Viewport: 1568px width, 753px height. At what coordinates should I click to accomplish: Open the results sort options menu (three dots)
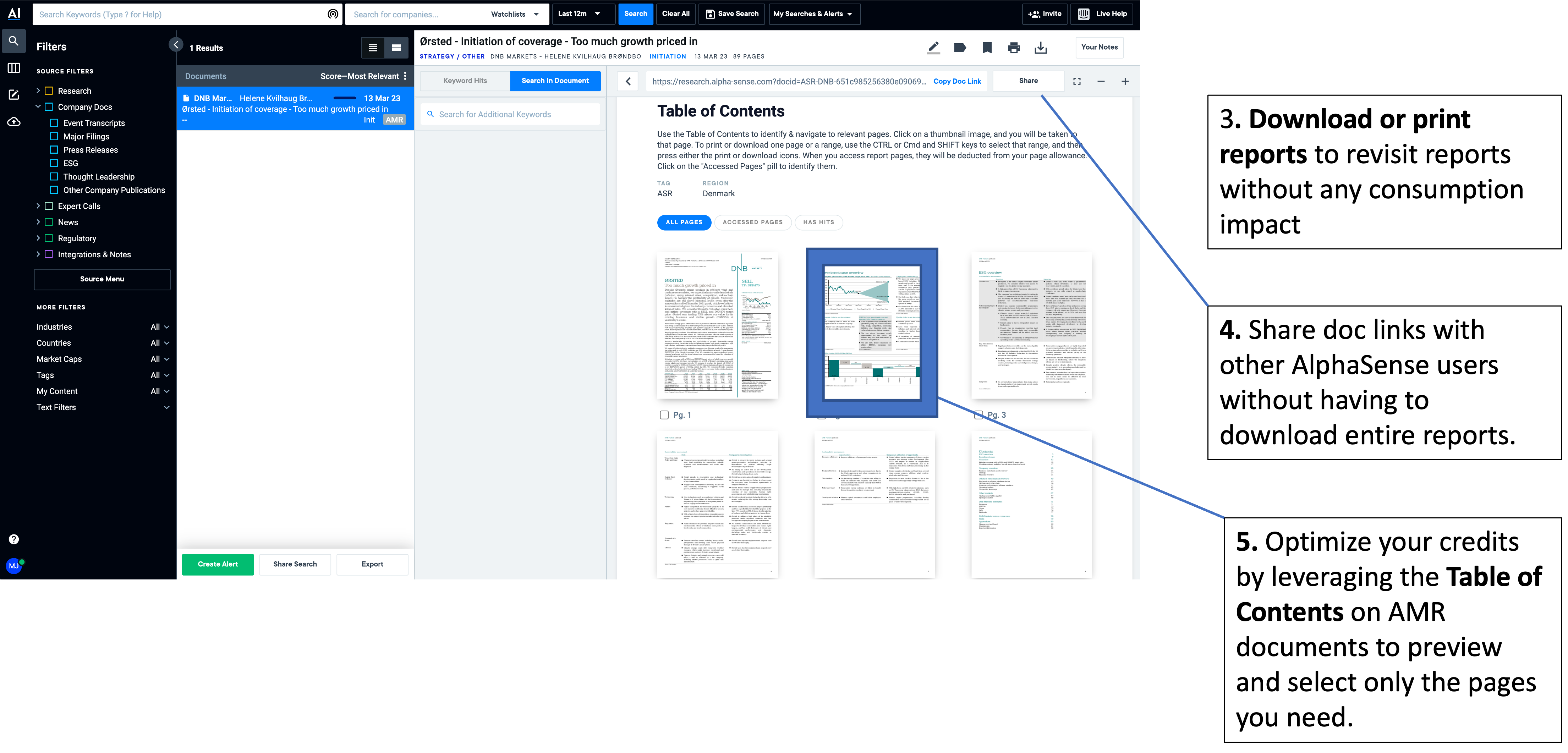[x=405, y=76]
